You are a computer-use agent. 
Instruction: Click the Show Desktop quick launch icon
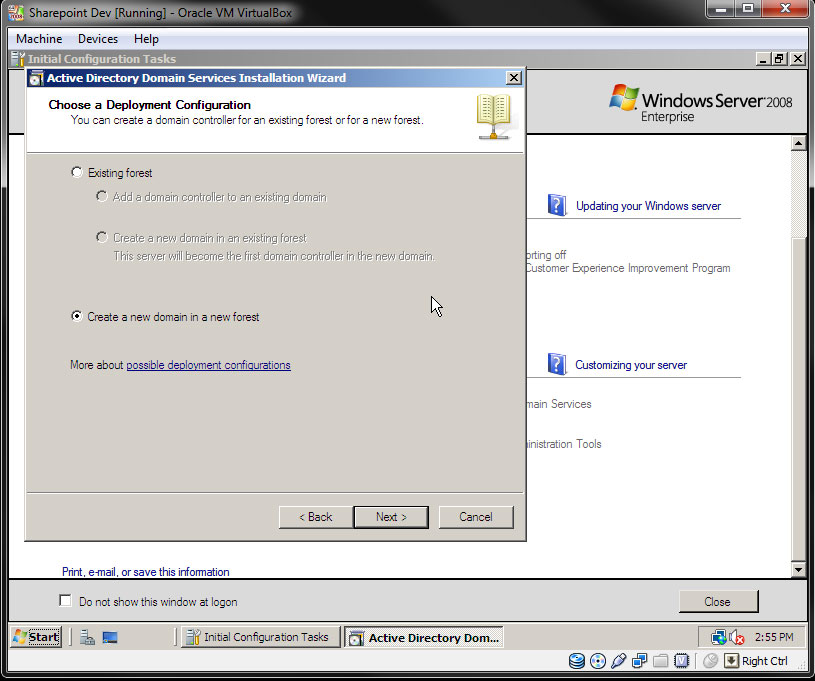(x=110, y=637)
